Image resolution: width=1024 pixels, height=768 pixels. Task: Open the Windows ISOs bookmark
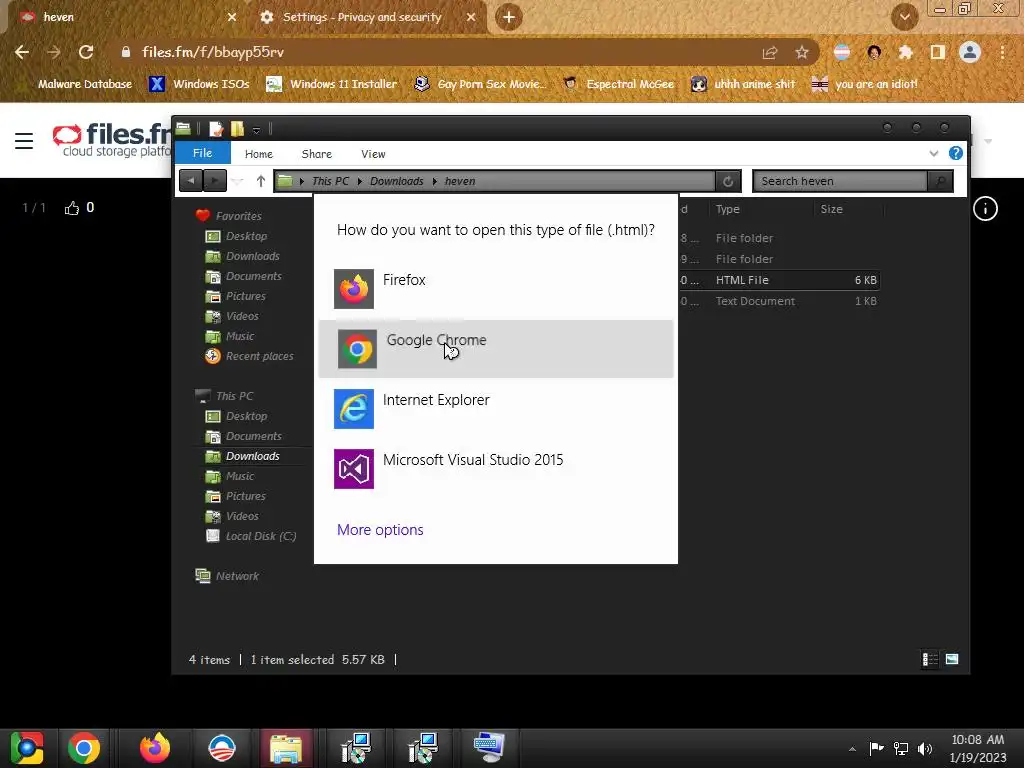tap(199, 84)
